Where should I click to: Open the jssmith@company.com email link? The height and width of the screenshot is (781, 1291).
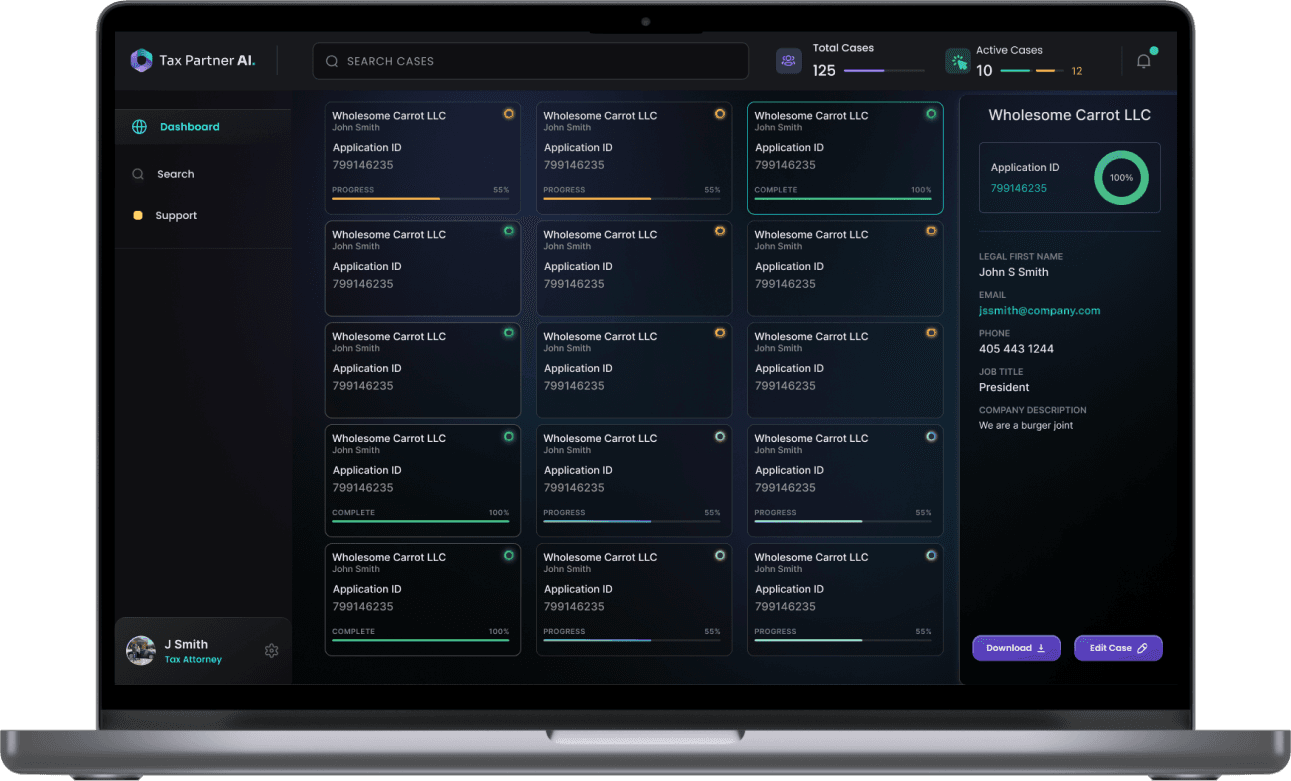click(1039, 310)
